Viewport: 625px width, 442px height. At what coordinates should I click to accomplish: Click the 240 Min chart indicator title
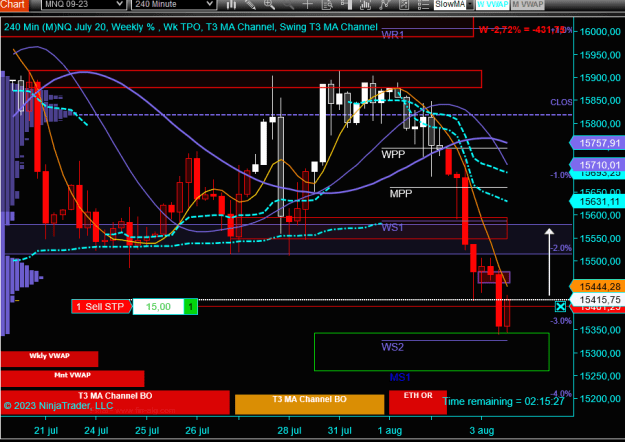click(191, 27)
